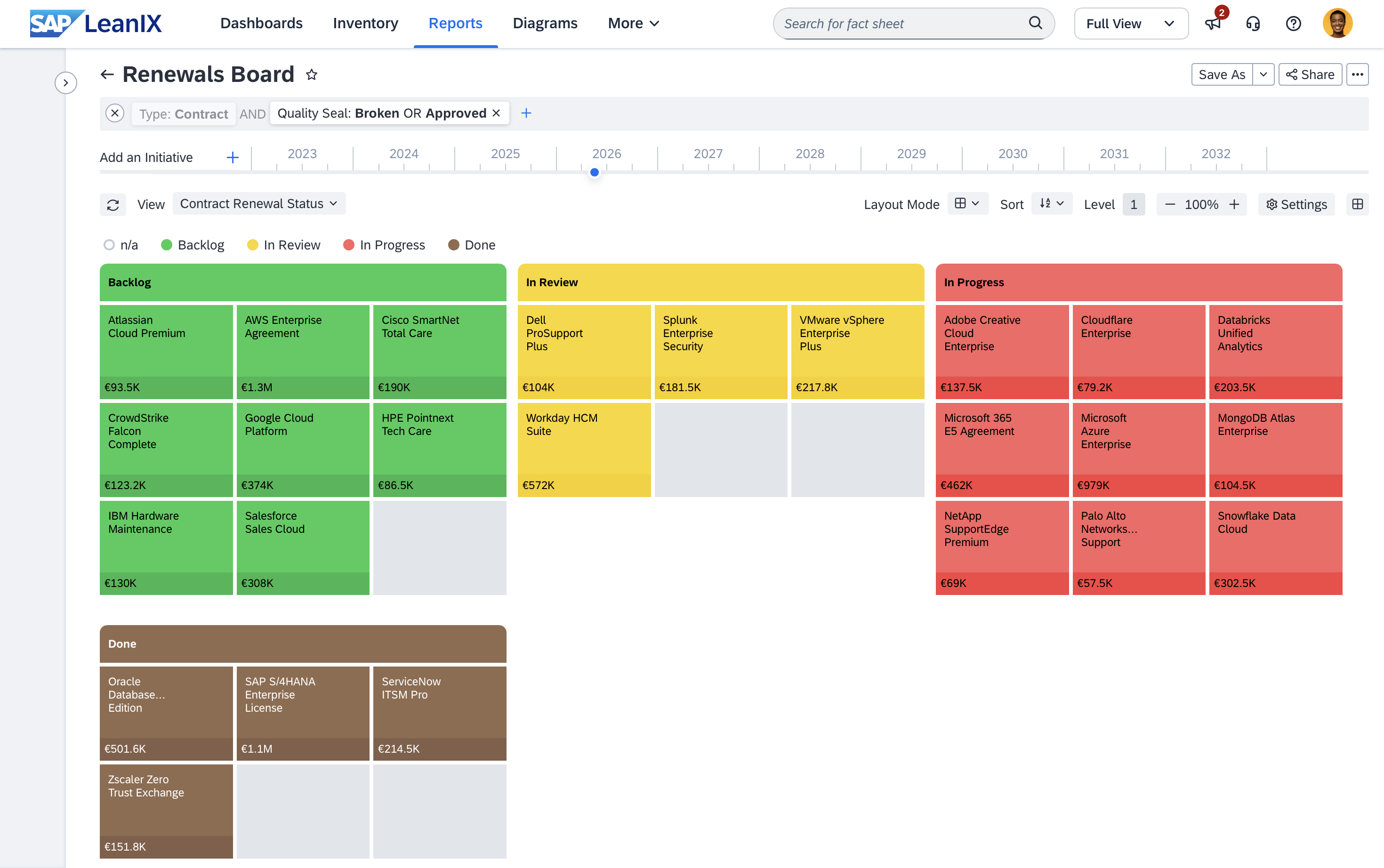The height and width of the screenshot is (868, 1384).
Task: Open the more options ellipsis button
Action: [1358, 75]
